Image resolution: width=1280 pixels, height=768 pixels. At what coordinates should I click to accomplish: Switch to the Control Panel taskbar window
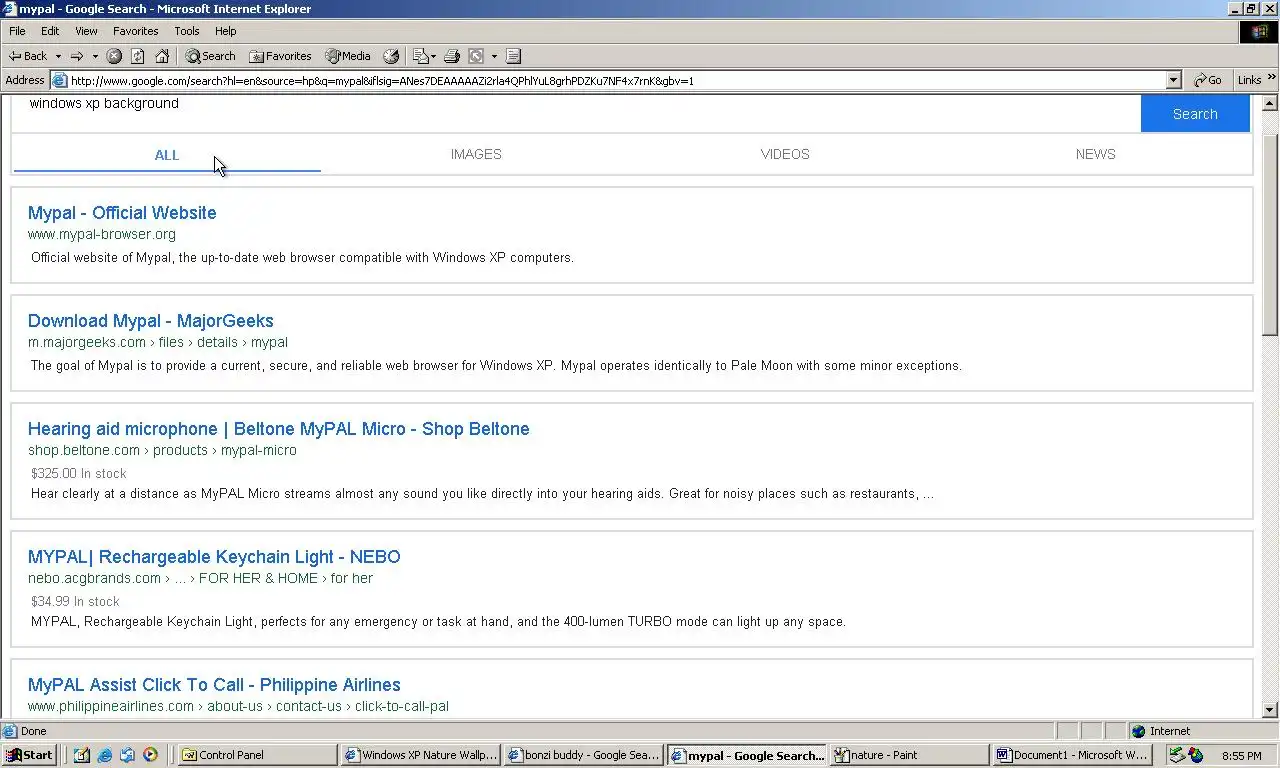257,755
